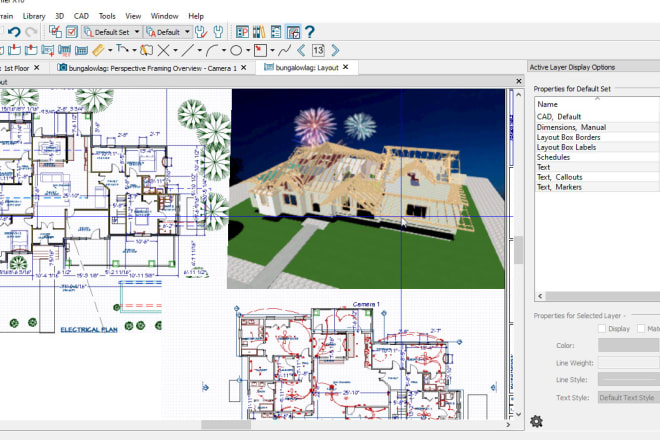Close the Perspective Framing Overview tab

(244, 67)
